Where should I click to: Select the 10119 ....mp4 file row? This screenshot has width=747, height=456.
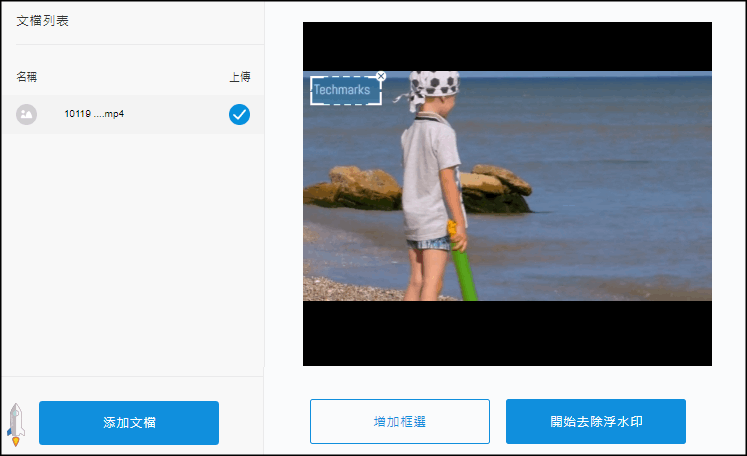pos(133,114)
